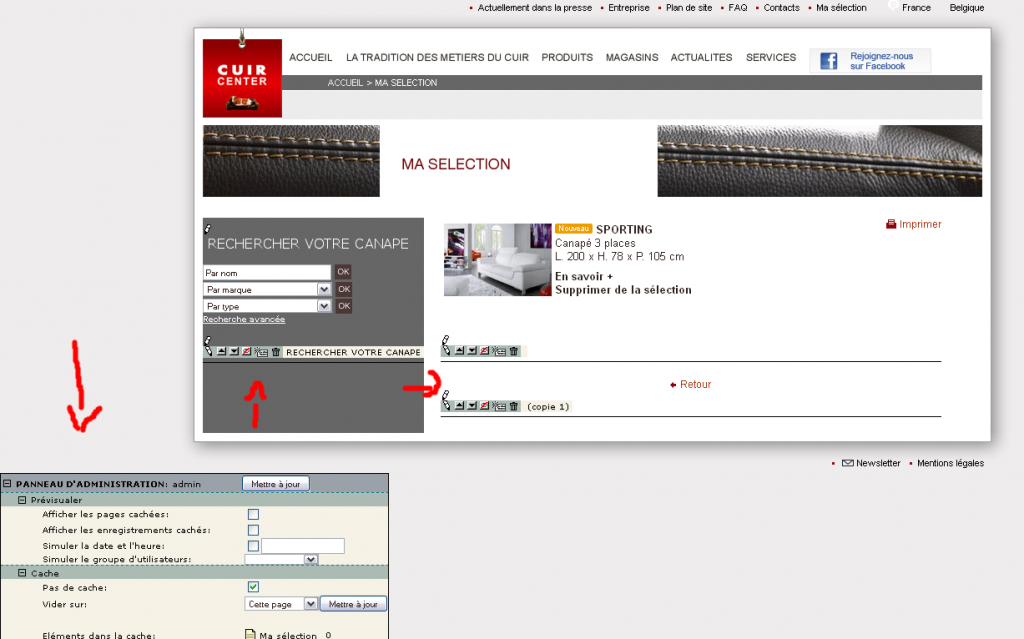This screenshot has width=1024, height=639.
Task: Uncheck the Pas de cache checkbox
Action: (253, 587)
